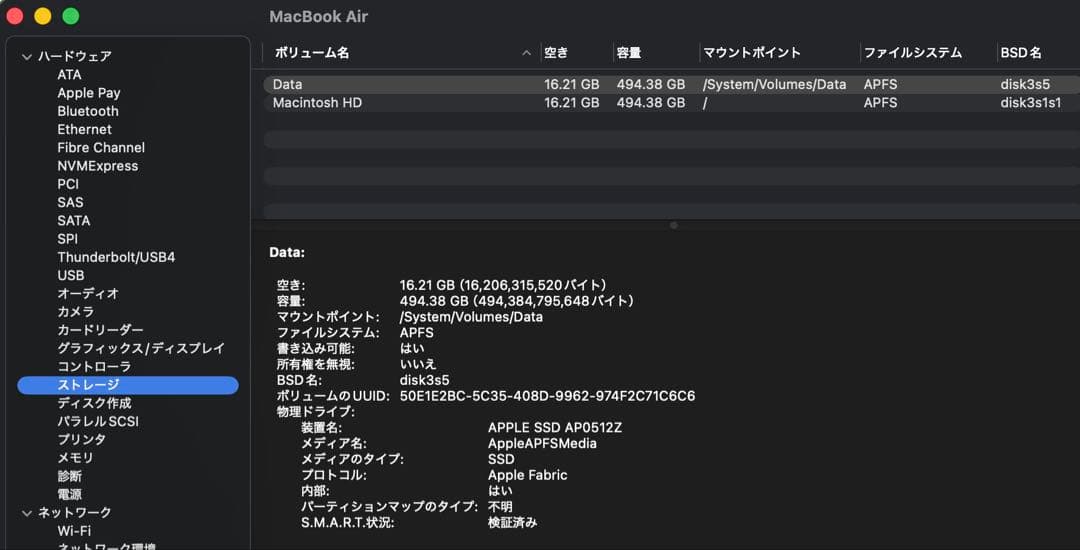Screen dimensions: 1080x550
Task: Open NVMExpress hardware info
Action: tap(98, 166)
